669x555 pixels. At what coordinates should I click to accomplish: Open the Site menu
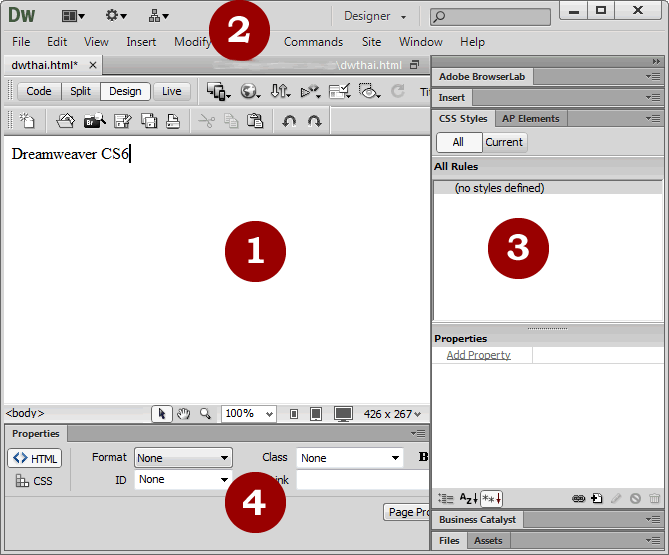372,42
